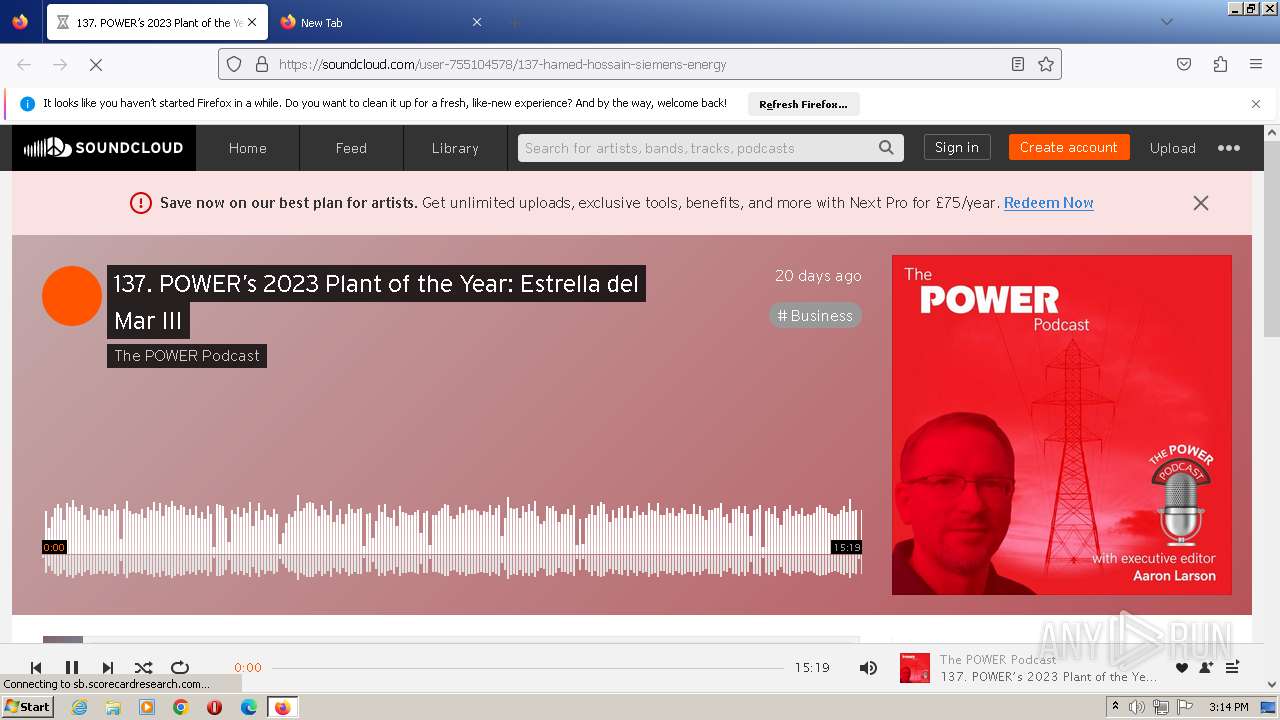
Task: Toggle reader view icon
Action: [x=1018, y=64]
